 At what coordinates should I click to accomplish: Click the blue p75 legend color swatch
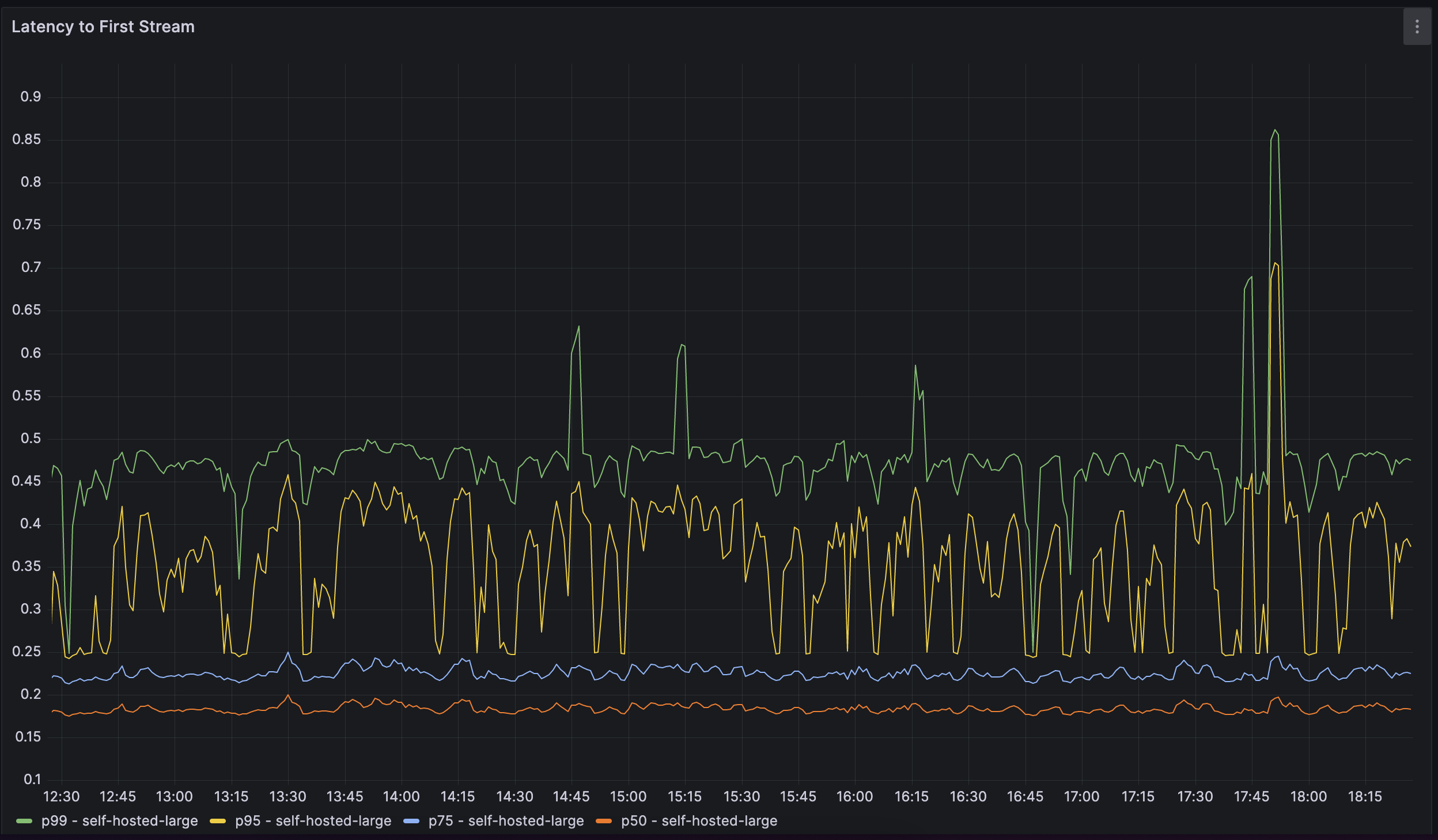click(411, 821)
